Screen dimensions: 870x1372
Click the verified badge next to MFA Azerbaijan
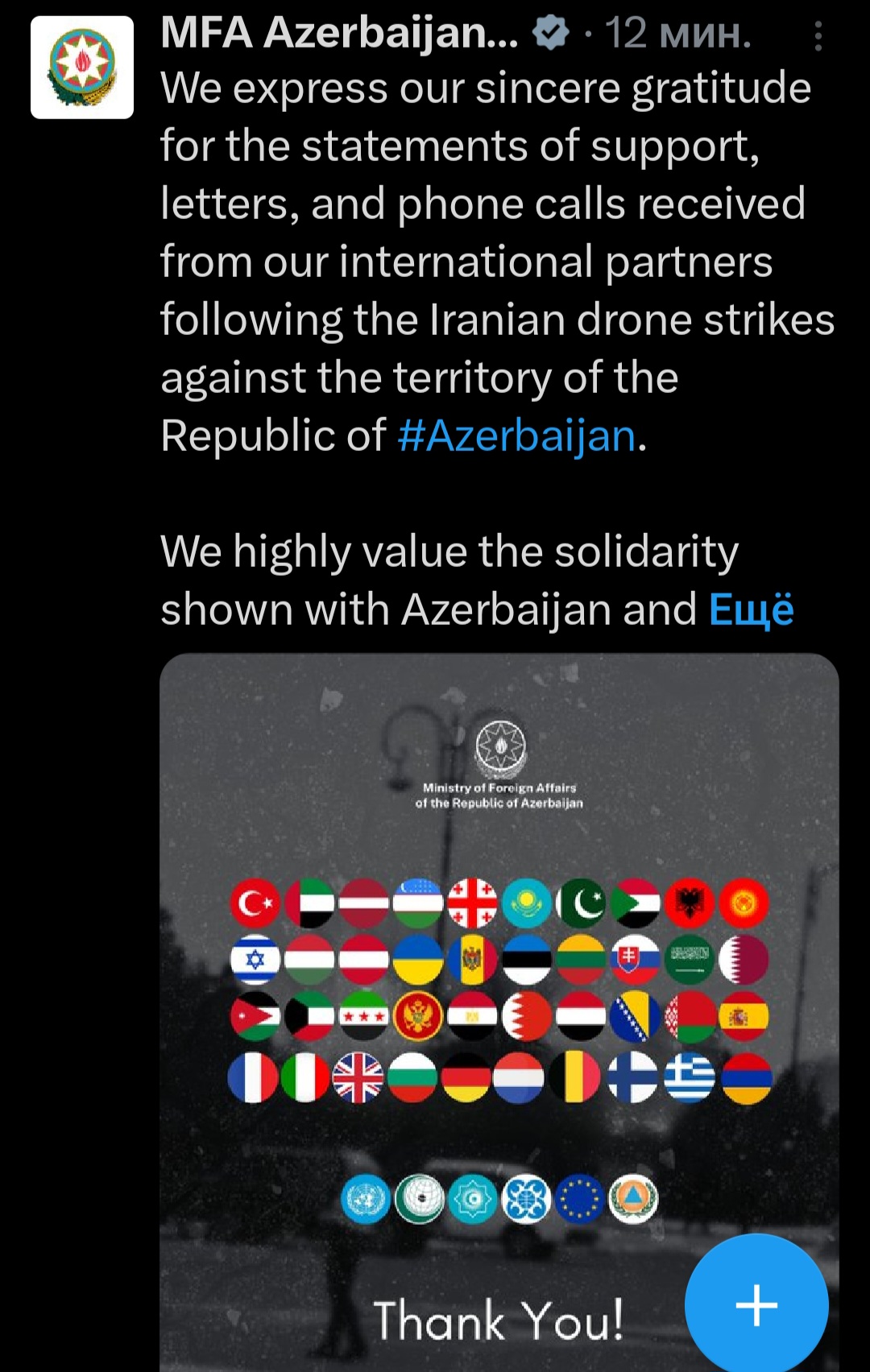(551, 34)
